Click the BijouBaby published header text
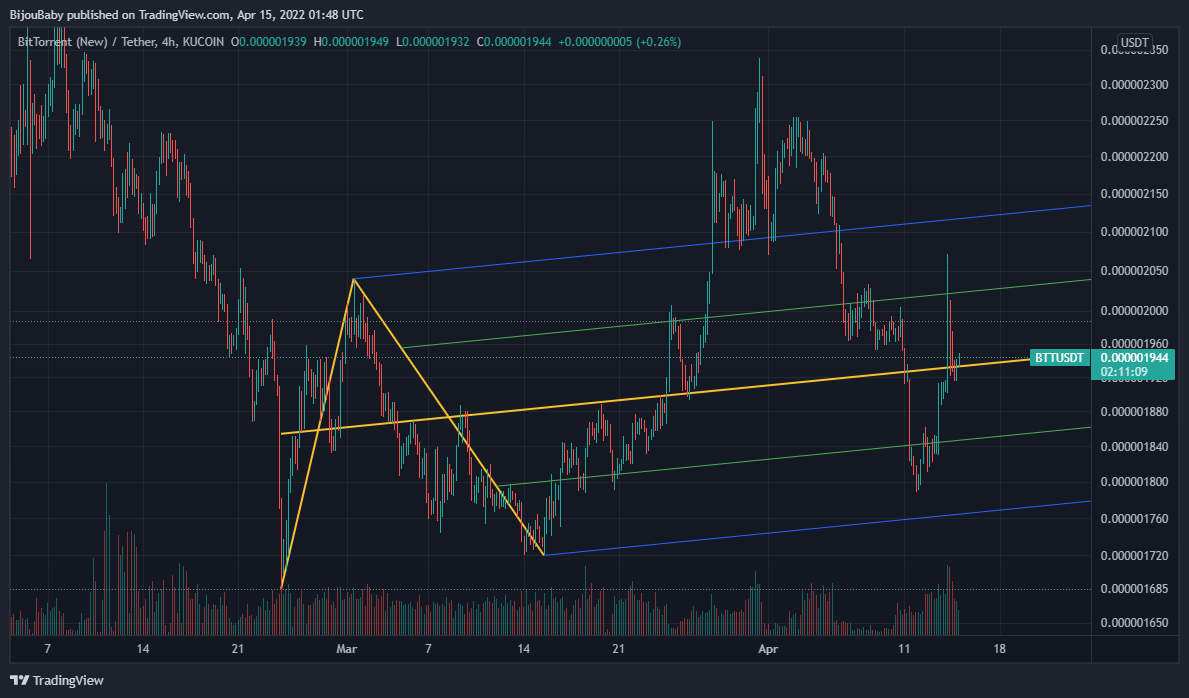 [x=187, y=14]
